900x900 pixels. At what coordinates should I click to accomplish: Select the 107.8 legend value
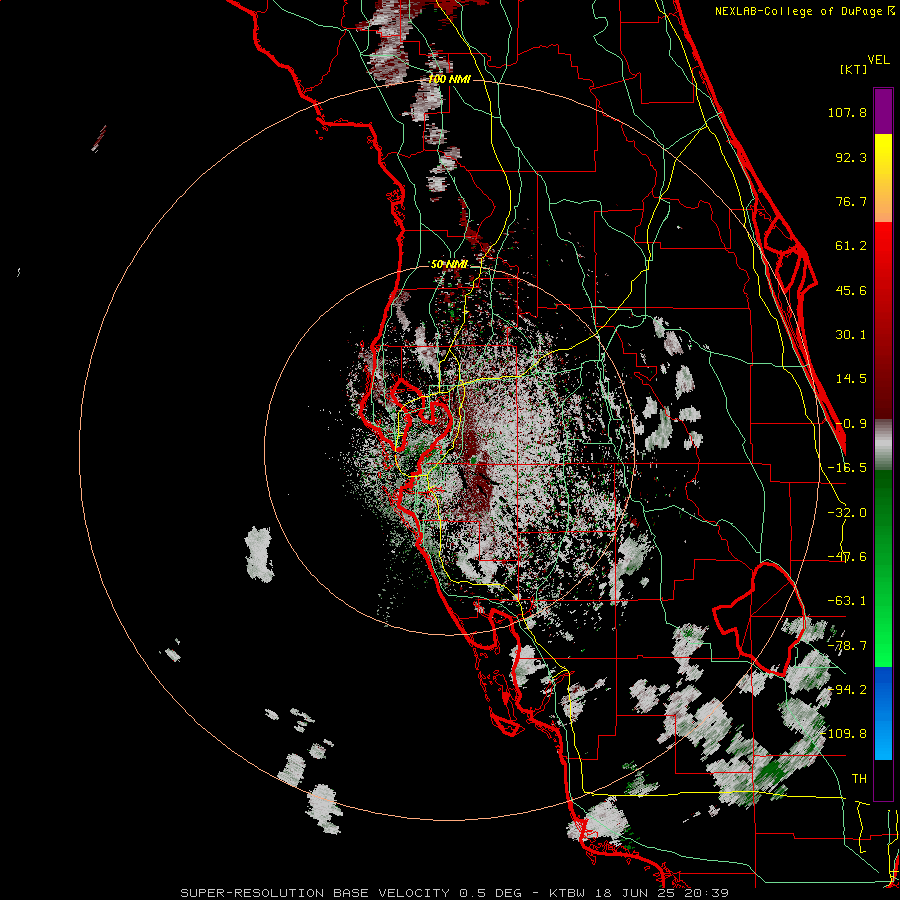pyautogui.click(x=847, y=112)
